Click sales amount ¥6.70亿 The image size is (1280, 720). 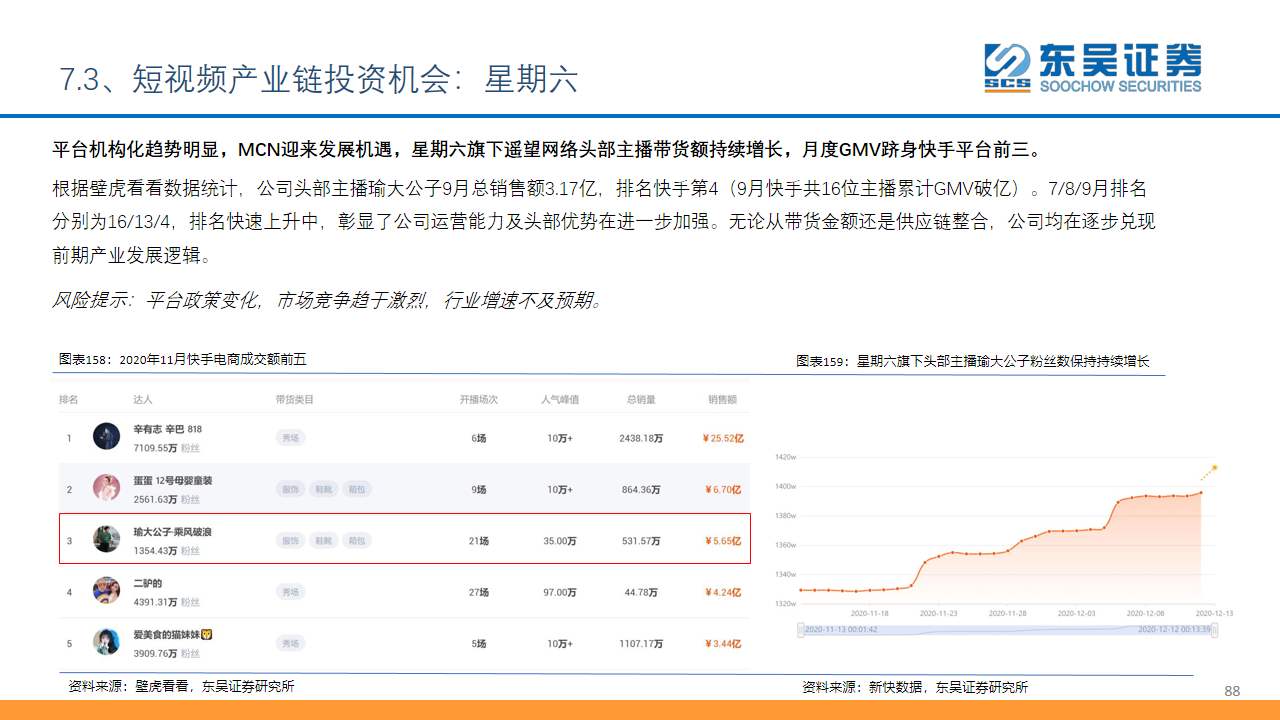(x=723, y=490)
